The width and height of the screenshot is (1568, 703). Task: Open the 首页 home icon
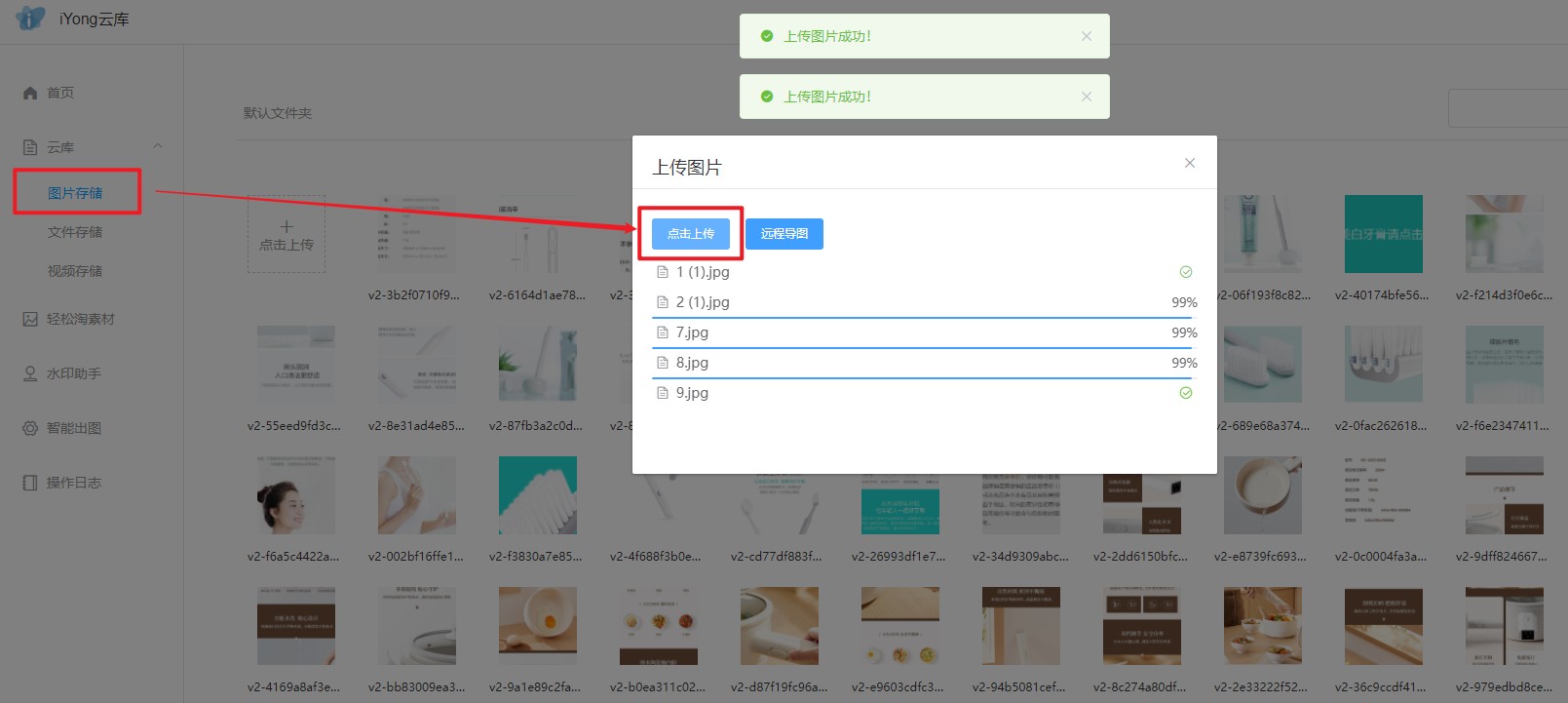[x=30, y=93]
